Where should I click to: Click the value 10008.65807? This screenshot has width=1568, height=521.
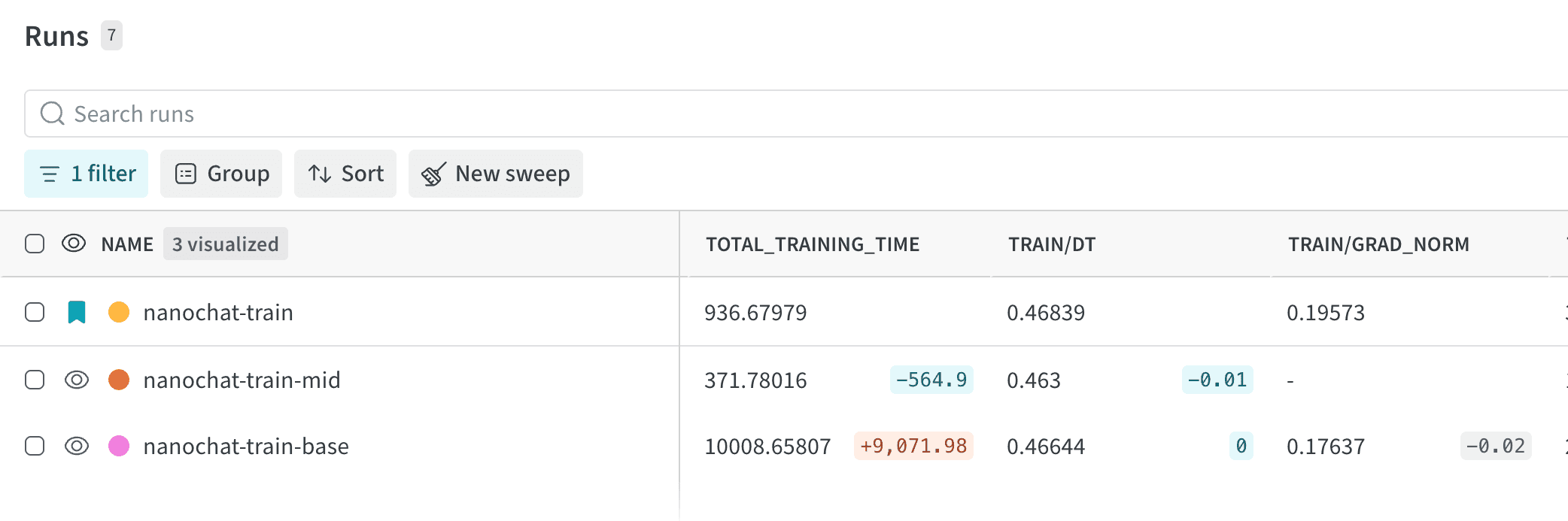[767, 446]
